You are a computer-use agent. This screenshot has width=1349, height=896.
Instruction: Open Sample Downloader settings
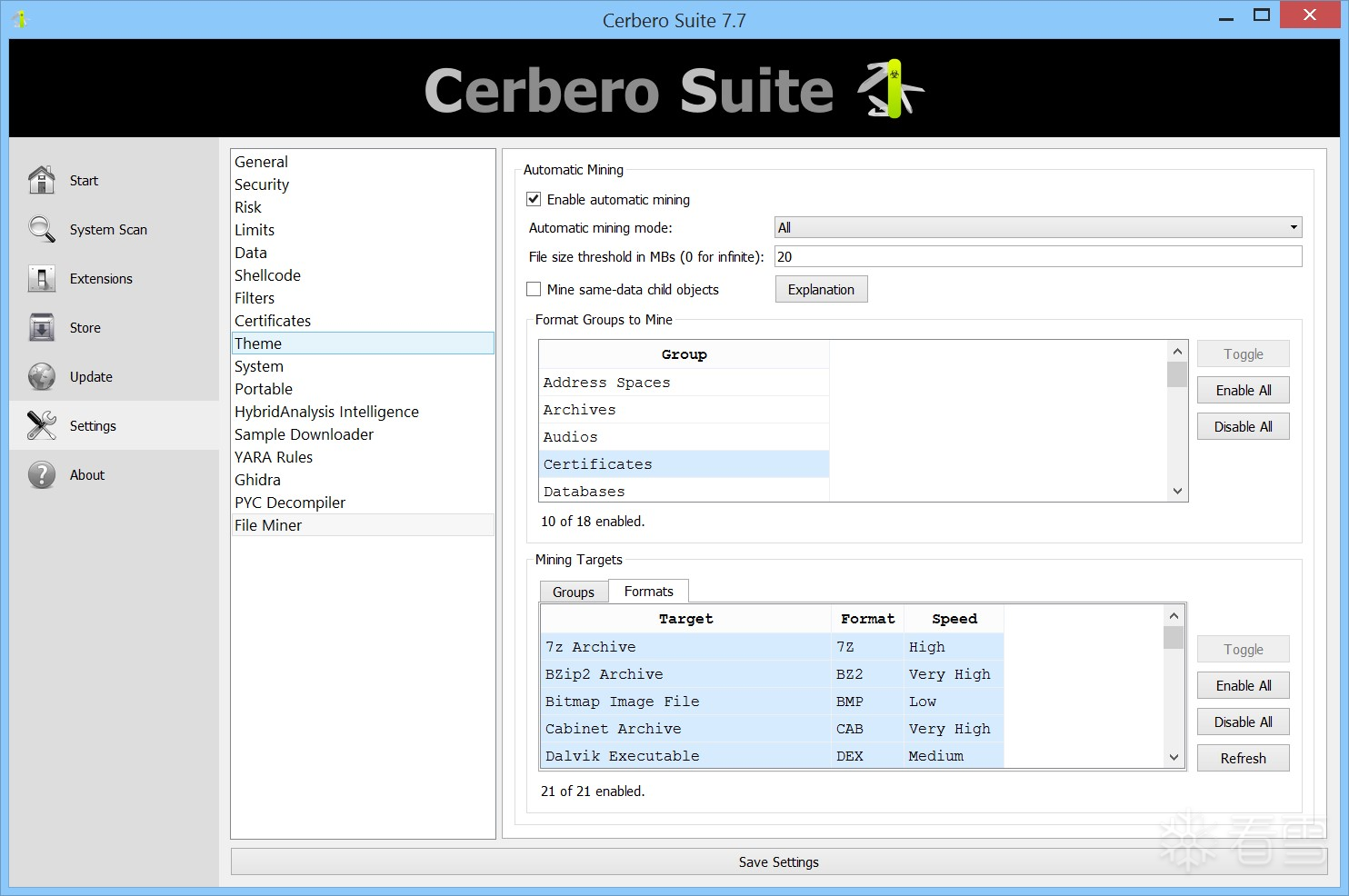pyautogui.click(x=363, y=434)
